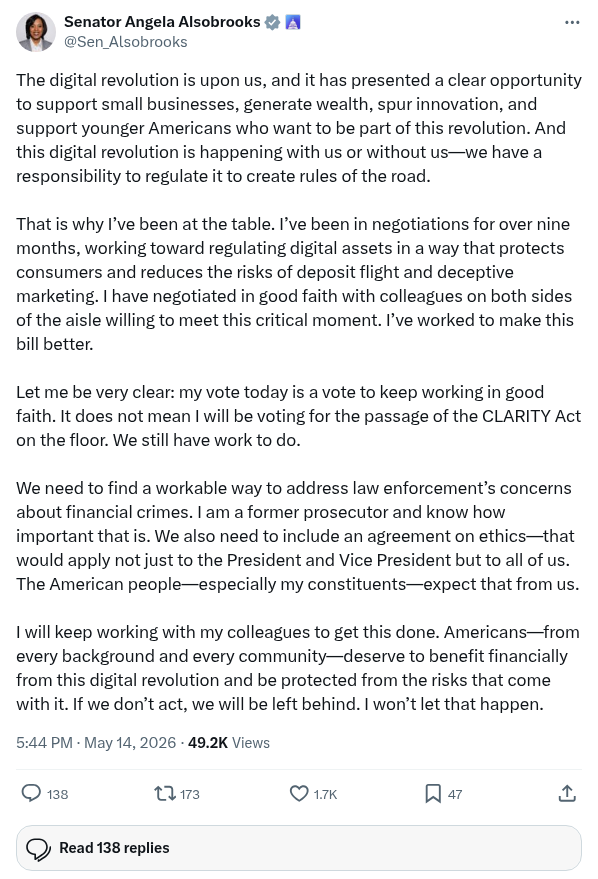Open the Read 138 replies button
598x879 pixels.
[299, 848]
